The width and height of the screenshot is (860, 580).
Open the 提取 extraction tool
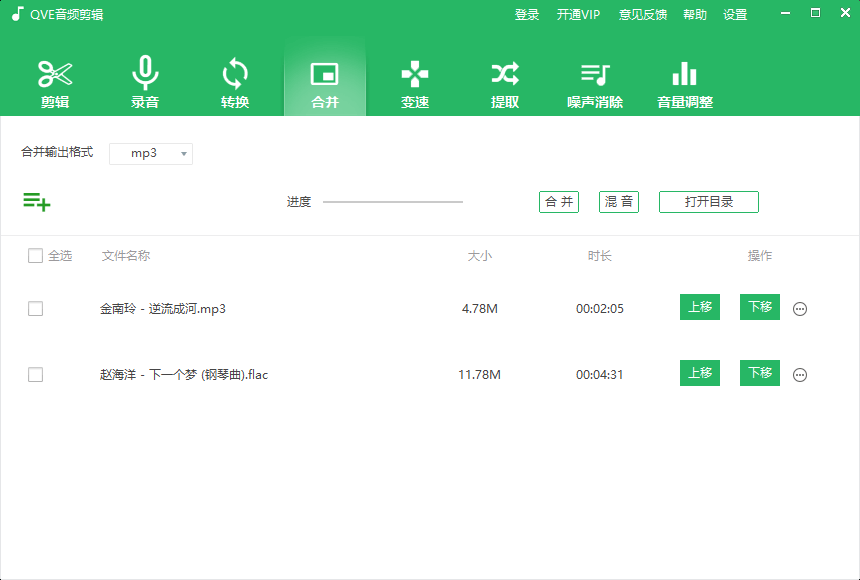(504, 80)
